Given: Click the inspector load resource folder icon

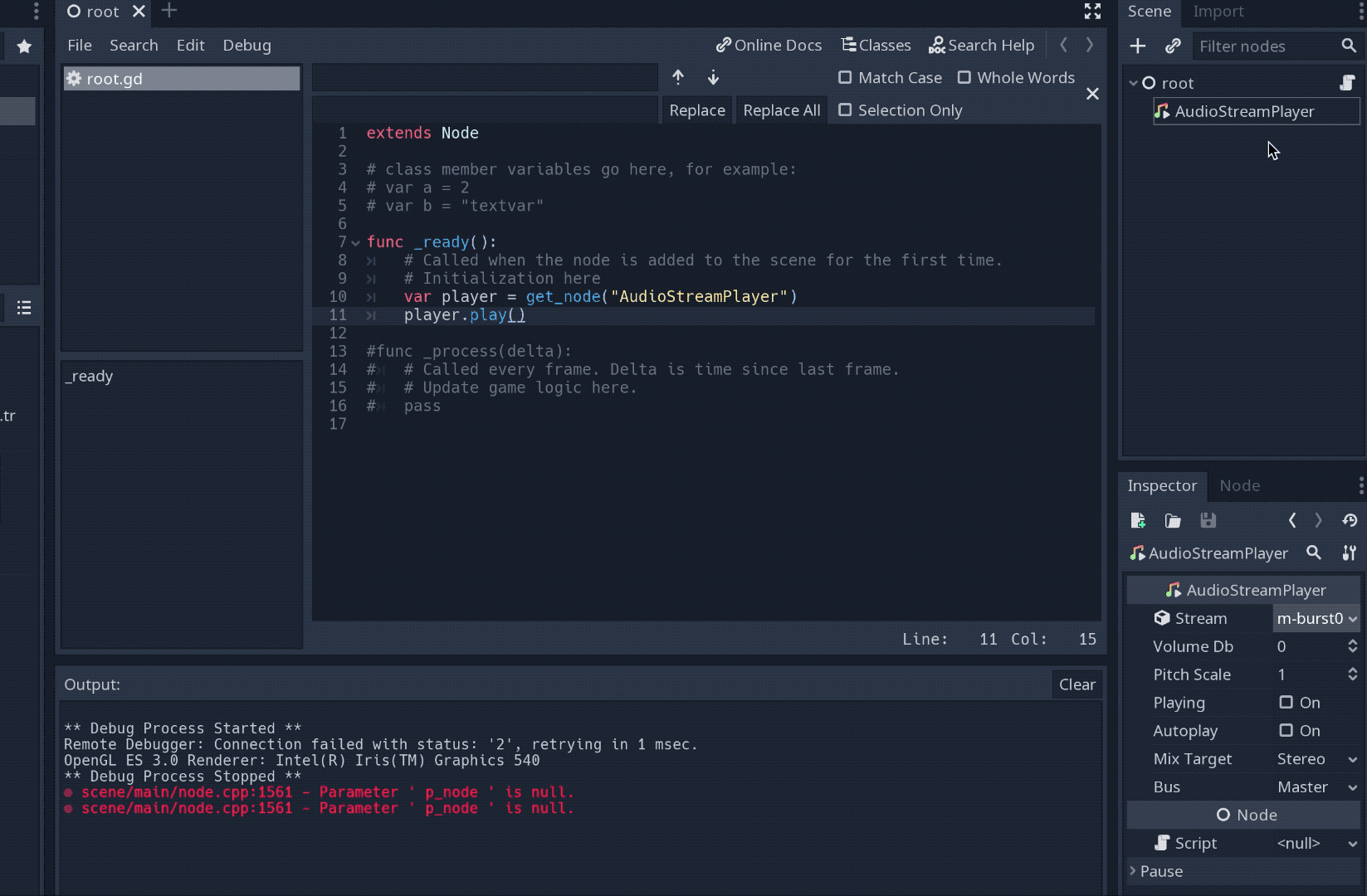Looking at the screenshot, I should click(x=1173, y=520).
